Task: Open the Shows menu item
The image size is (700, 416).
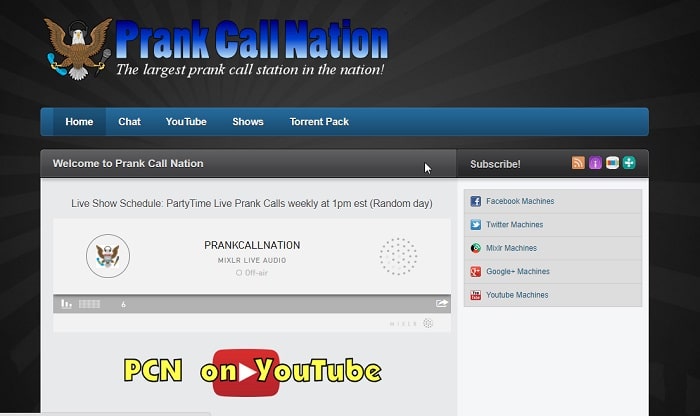Action: [248, 122]
